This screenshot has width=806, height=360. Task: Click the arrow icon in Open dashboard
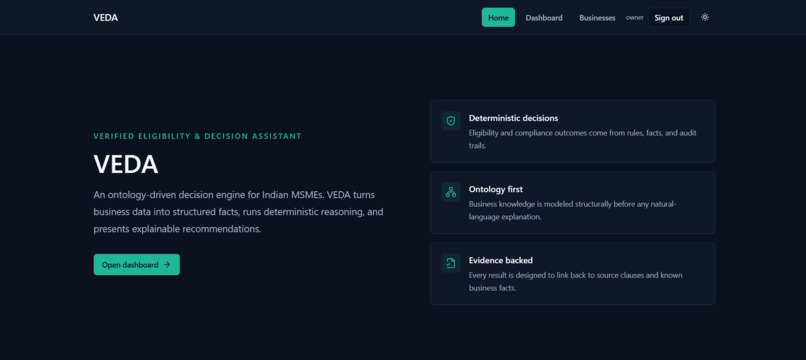pos(167,265)
